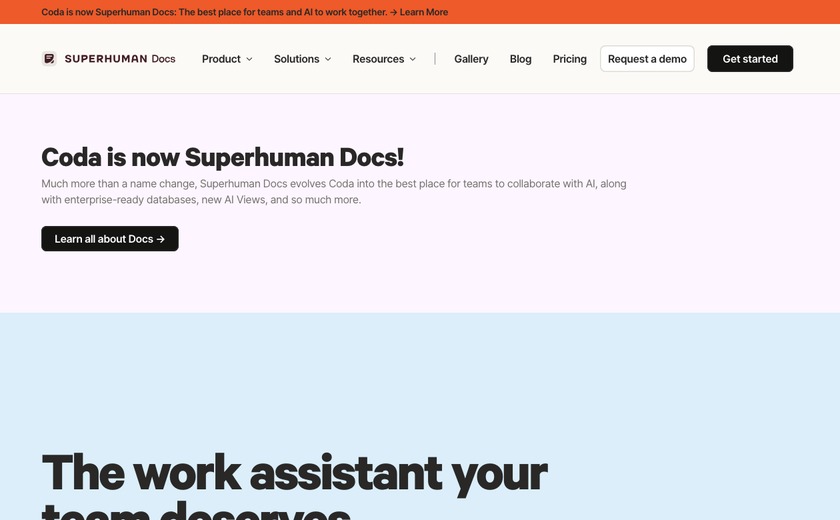Expand the Resources dropdown menu
840x520 pixels.
click(384, 59)
